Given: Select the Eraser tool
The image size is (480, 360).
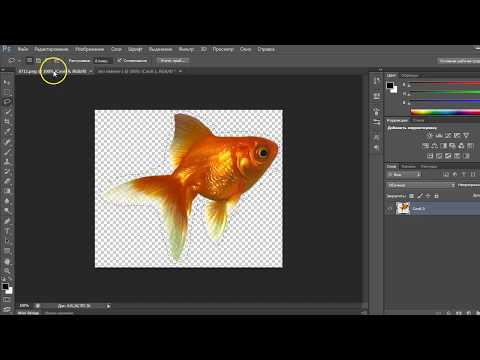Looking at the screenshot, I should click(x=7, y=182).
